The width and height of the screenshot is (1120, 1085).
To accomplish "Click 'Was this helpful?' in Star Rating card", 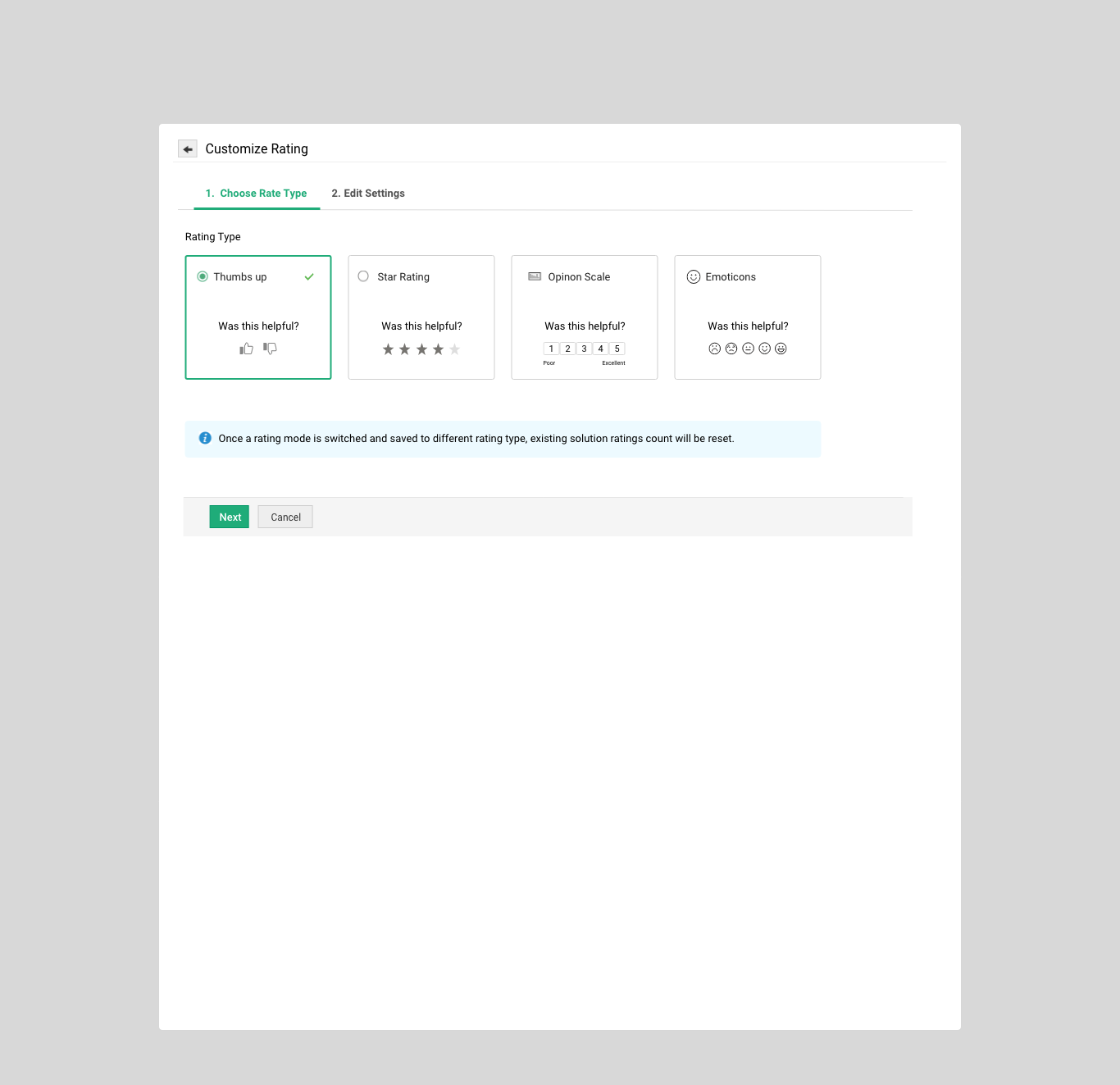I will point(421,326).
